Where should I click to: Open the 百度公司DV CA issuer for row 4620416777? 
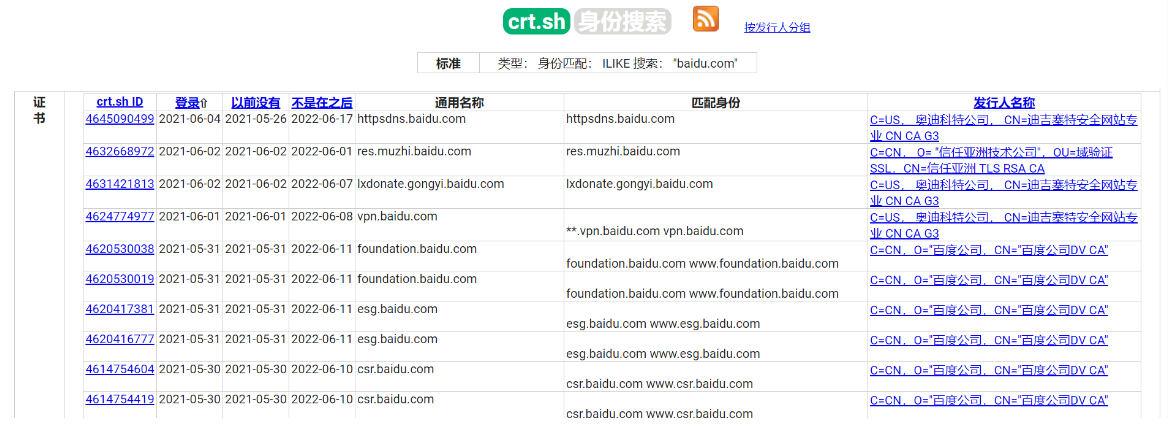[988, 339]
